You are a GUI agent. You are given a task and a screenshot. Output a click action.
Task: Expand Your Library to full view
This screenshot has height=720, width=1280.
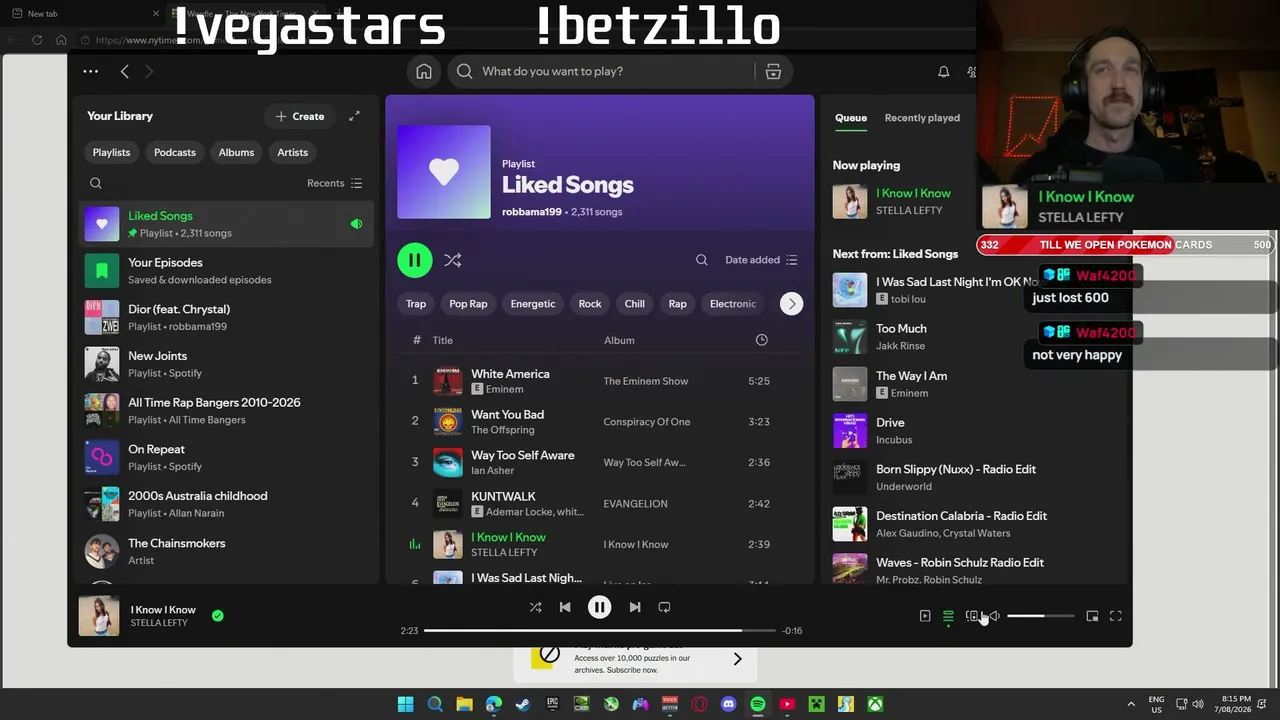coord(354,116)
